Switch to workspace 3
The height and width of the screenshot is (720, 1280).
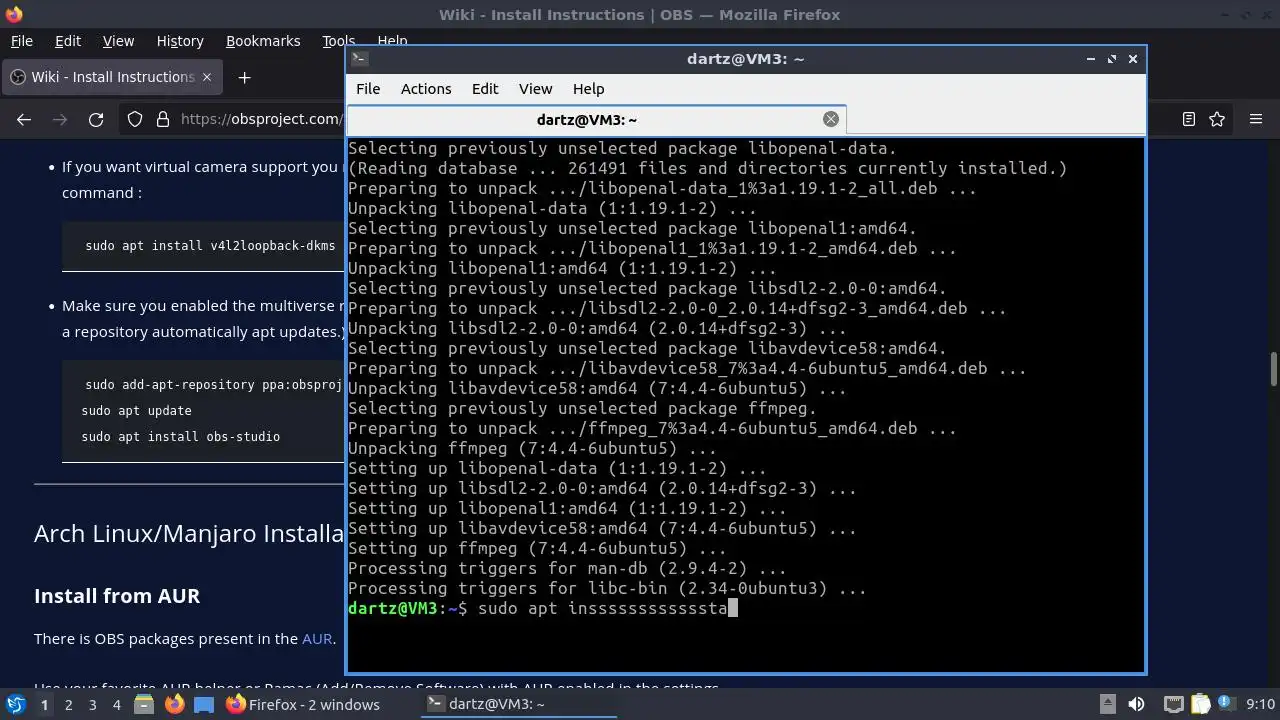click(x=92, y=704)
